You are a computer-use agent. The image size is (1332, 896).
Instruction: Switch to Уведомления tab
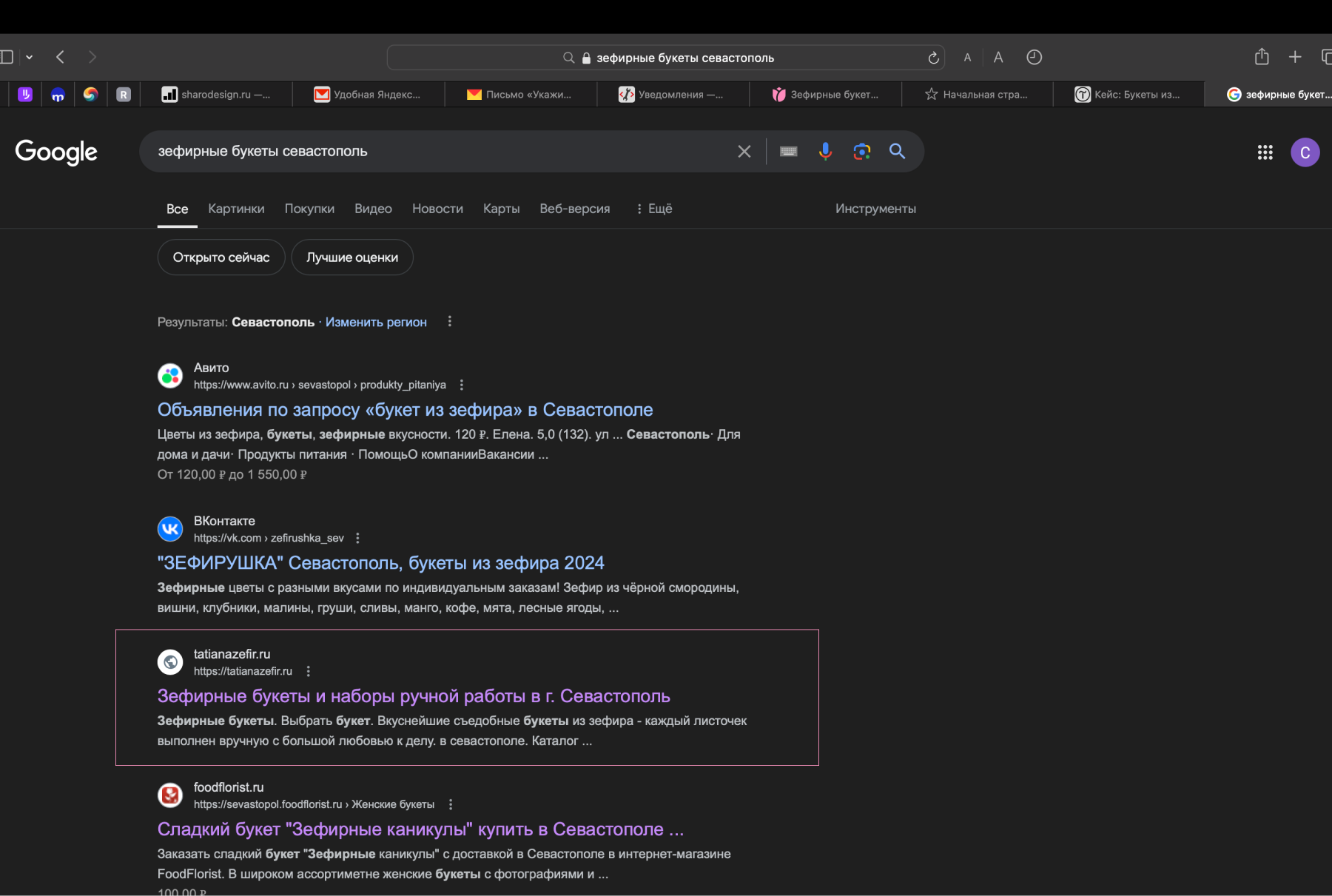coord(673,94)
